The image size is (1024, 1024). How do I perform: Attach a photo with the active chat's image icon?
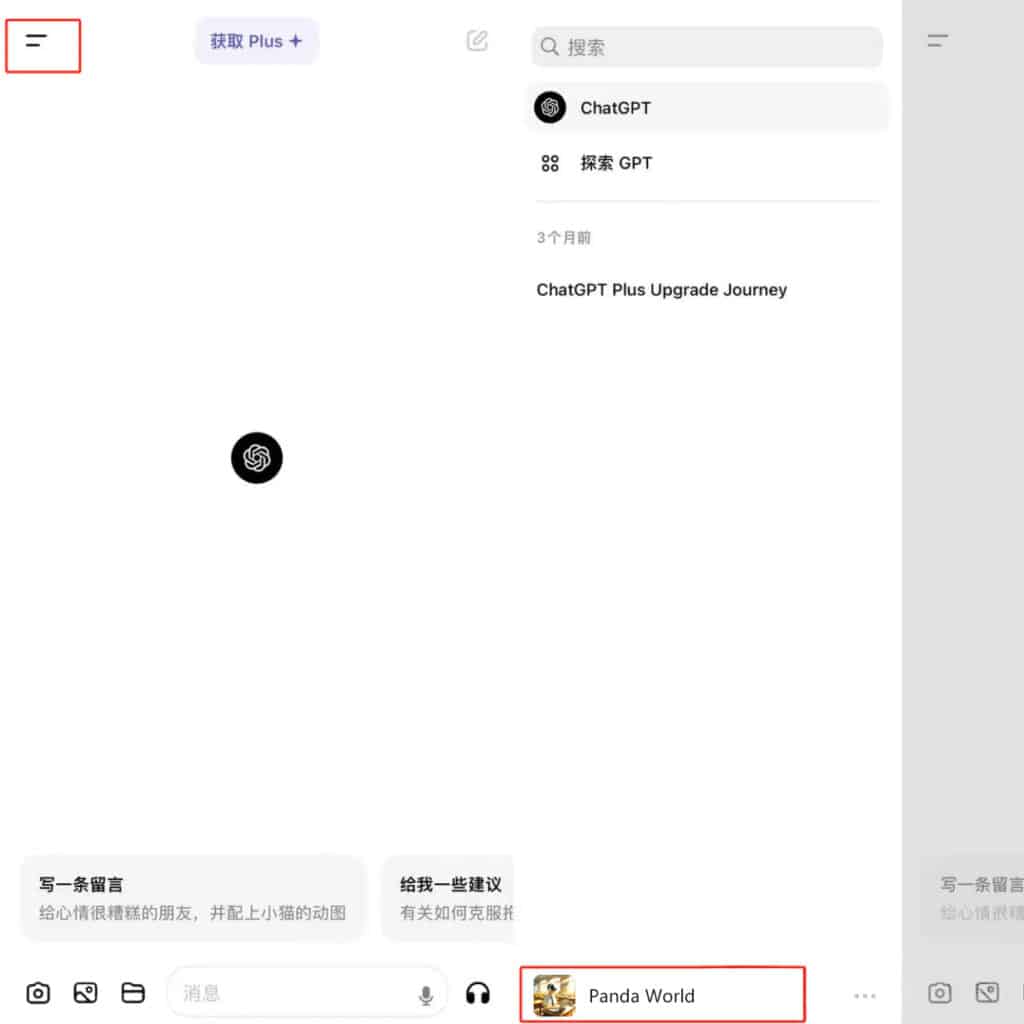coord(86,993)
